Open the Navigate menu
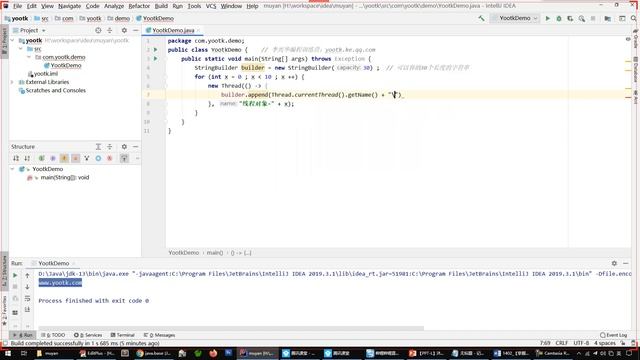 pos(69,6)
